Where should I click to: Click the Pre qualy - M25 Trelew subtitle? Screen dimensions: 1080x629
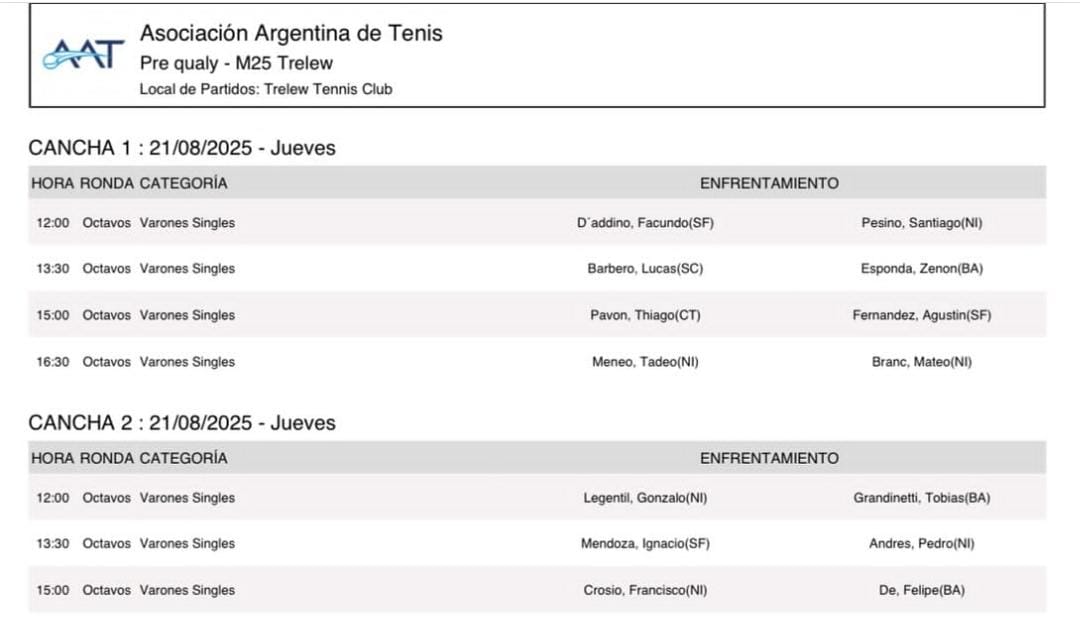click(236, 63)
